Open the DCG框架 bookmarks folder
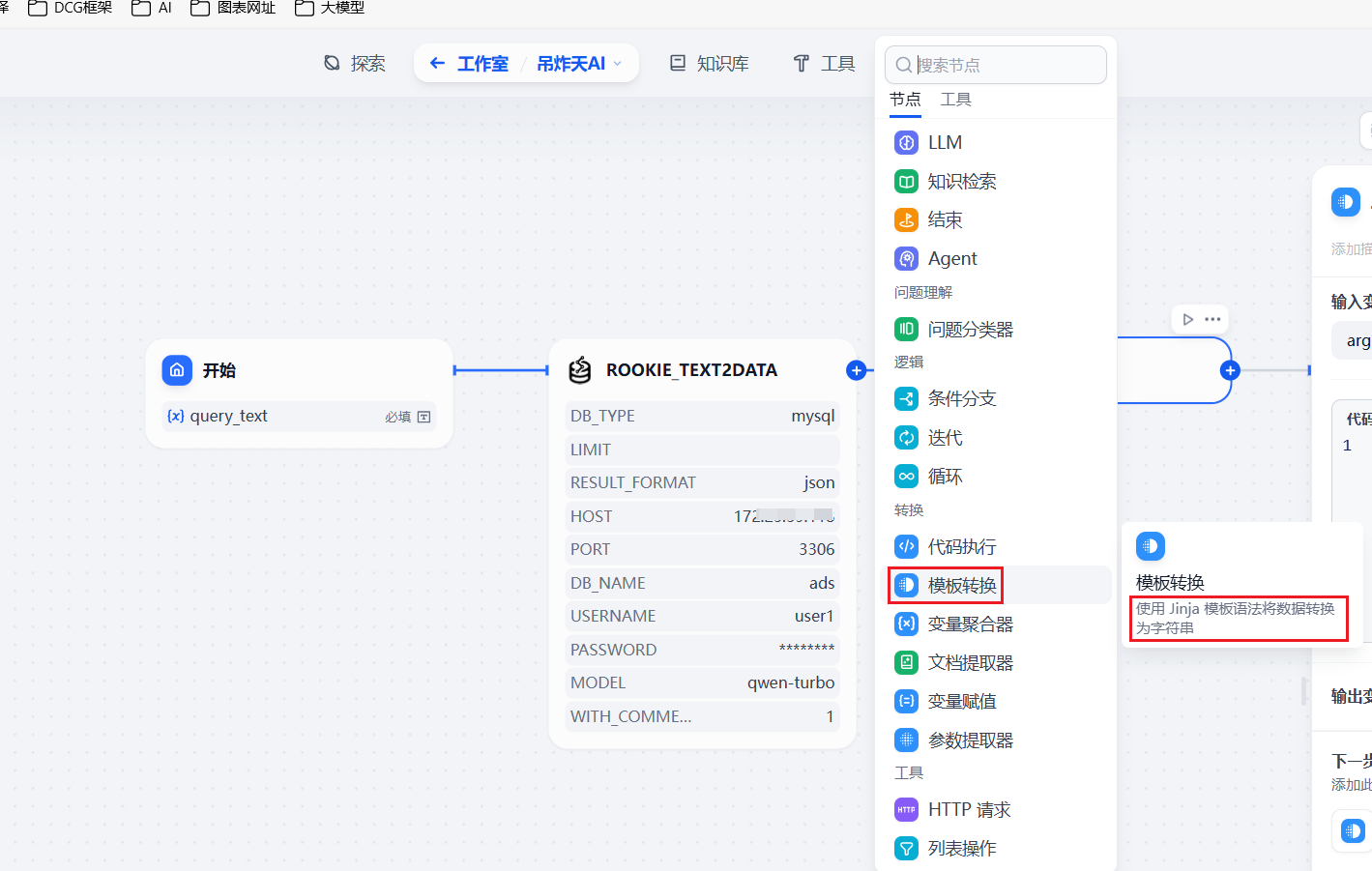Viewport: 1372px width, 871px height. [x=69, y=8]
